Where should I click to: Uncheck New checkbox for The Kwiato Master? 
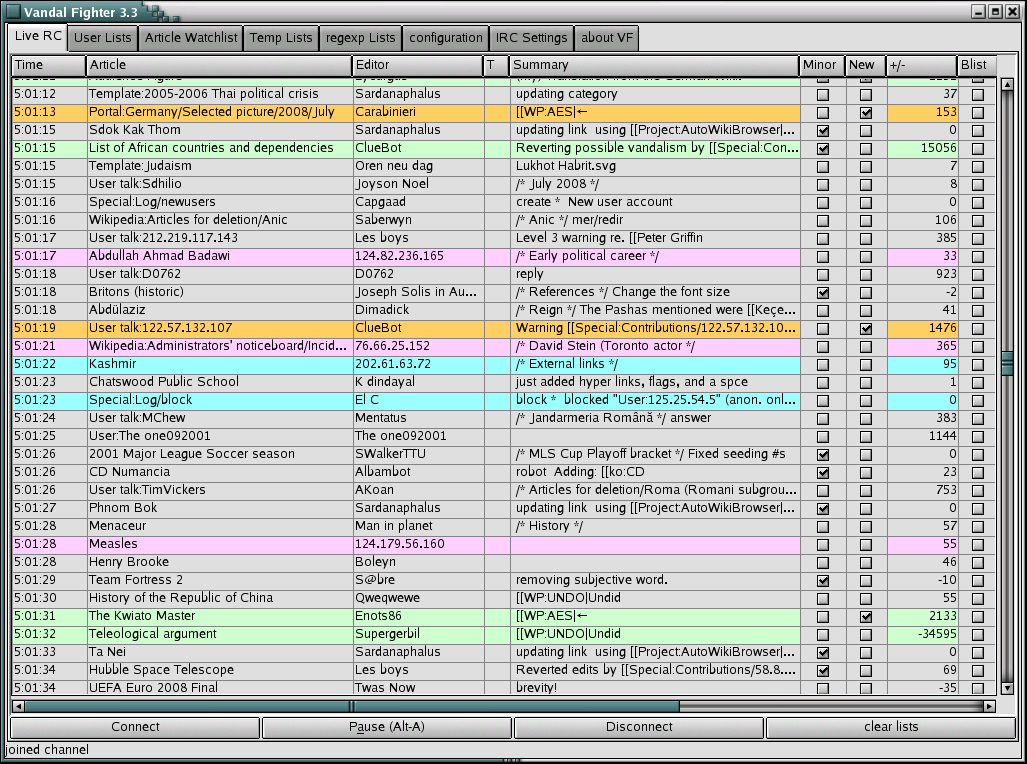[x=866, y=616]
